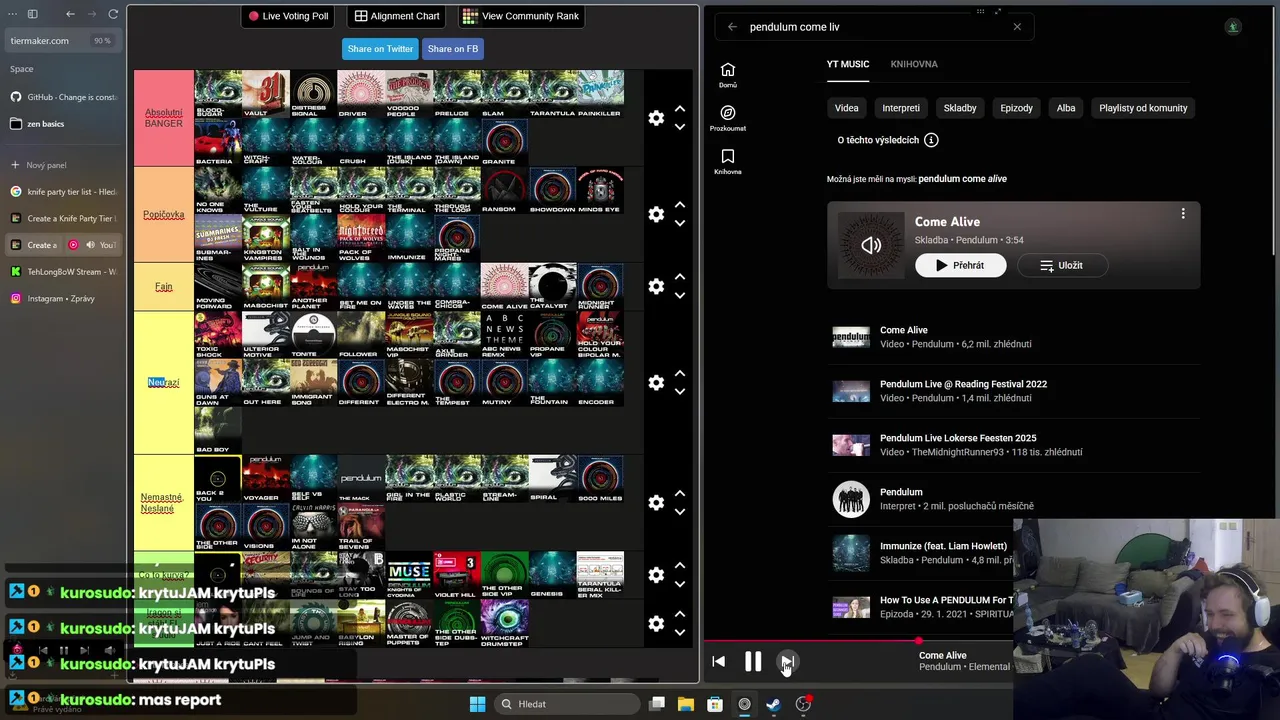Screen dimensions: 1280x720
Task: Share tier list on Twitter
Action: coord(380,49)
